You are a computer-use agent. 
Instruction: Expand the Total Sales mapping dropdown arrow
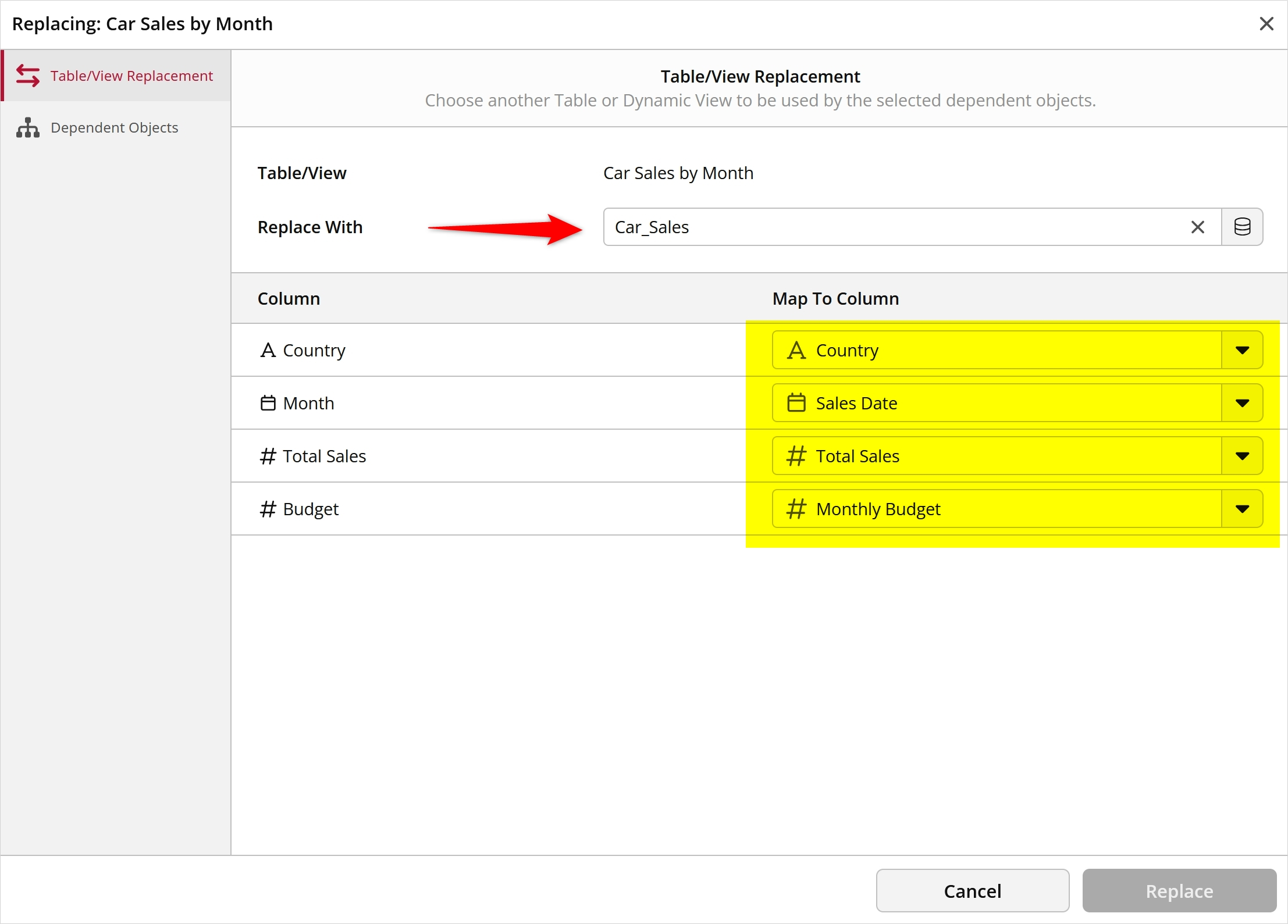[1242, 456]
